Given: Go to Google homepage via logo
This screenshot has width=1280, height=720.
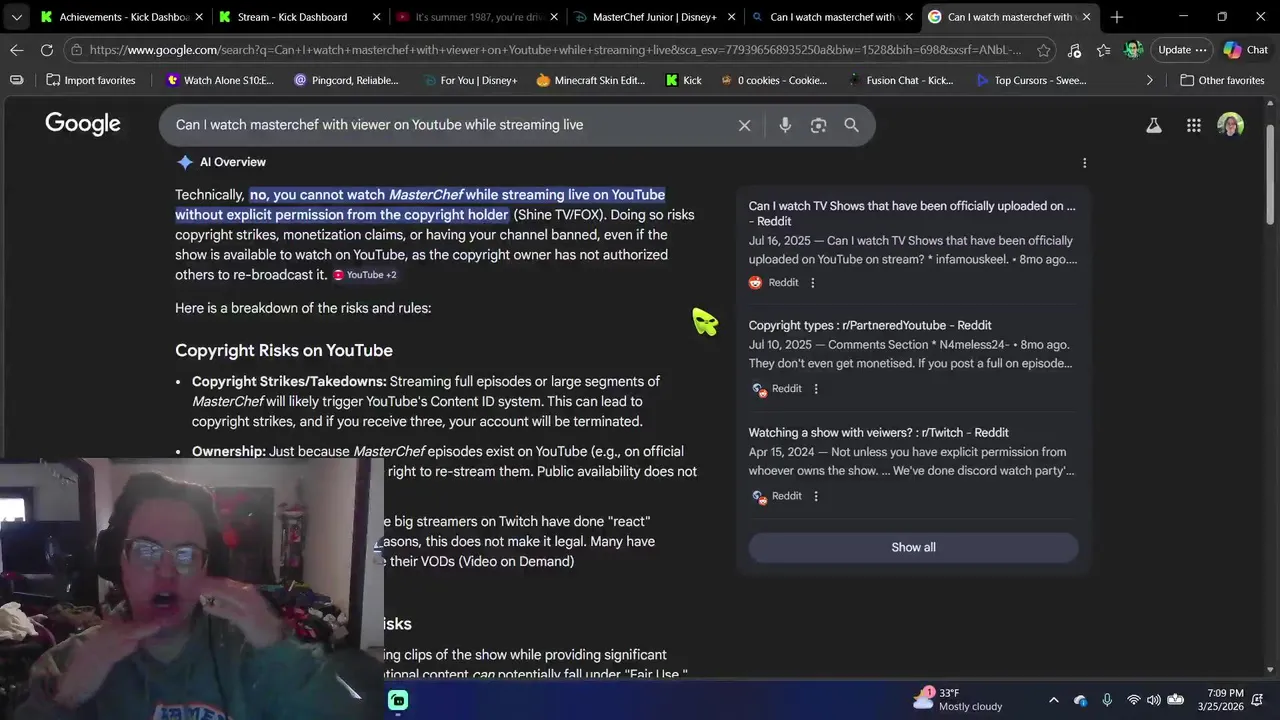Looking at the screenshot, I should [83, 124].
